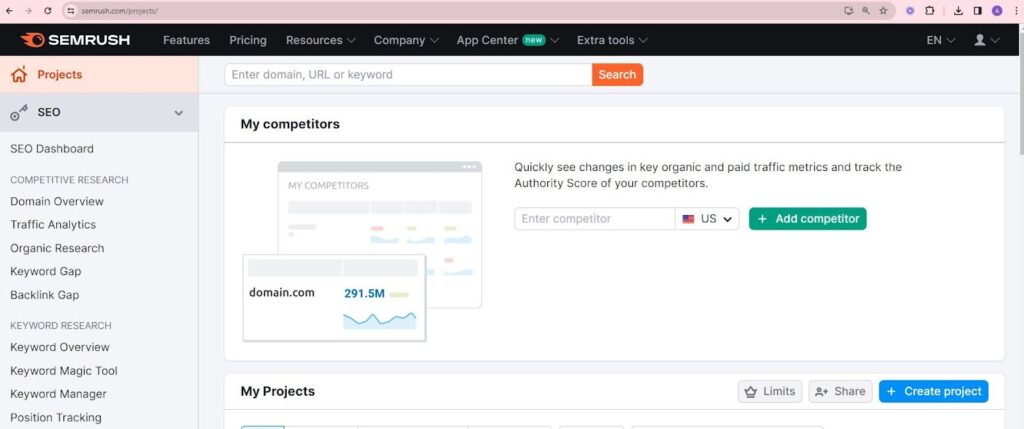Click the site info icon in address bar
This screenshot has height=429, width=1024.
pos(72,11)
